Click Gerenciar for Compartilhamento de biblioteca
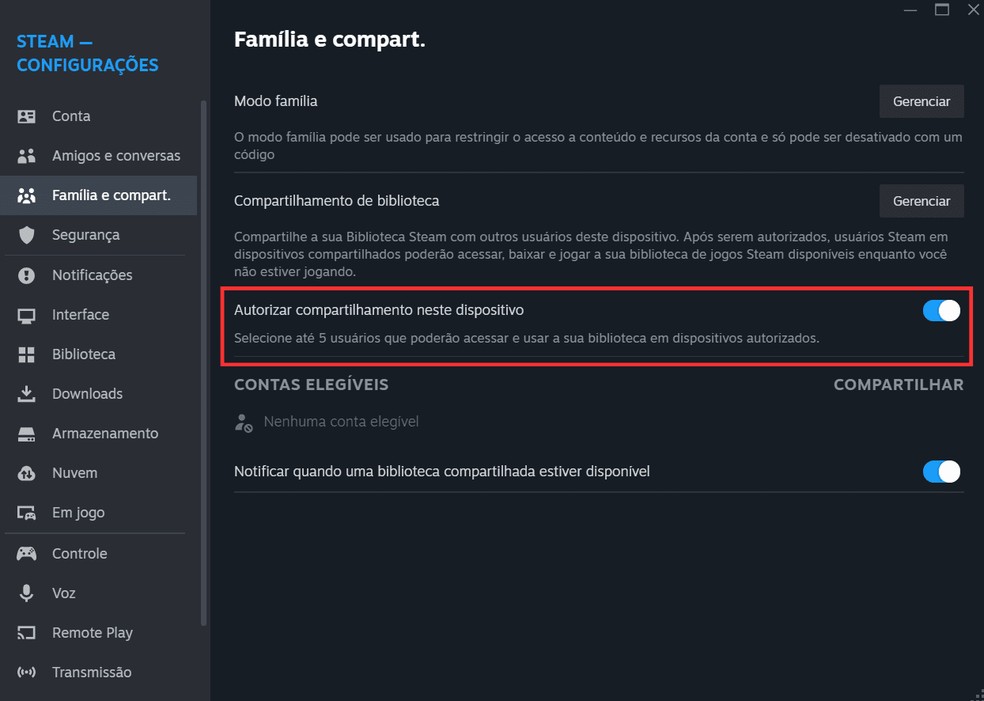The image size is (984, 701). coord(921,201)
